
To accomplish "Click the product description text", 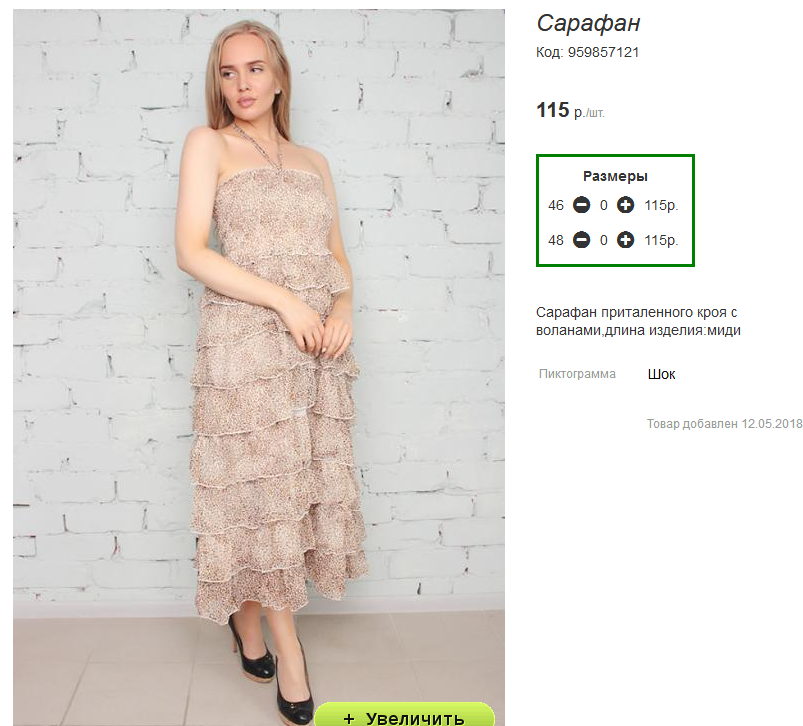I will 638,321.
